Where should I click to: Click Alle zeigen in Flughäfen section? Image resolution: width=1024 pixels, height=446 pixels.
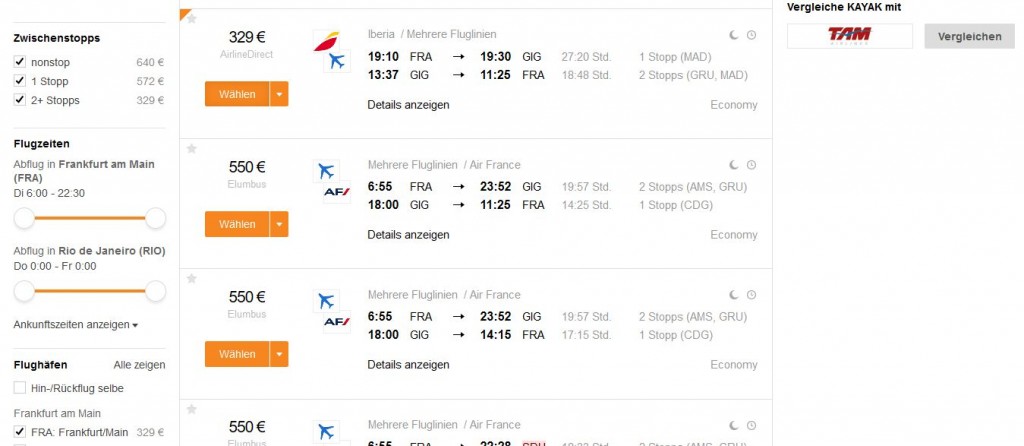139,365
